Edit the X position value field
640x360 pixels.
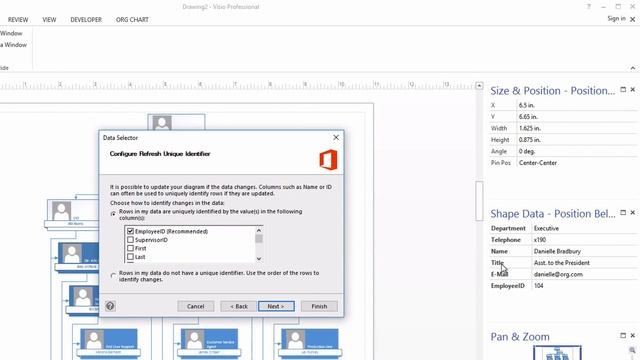(577, 105)
